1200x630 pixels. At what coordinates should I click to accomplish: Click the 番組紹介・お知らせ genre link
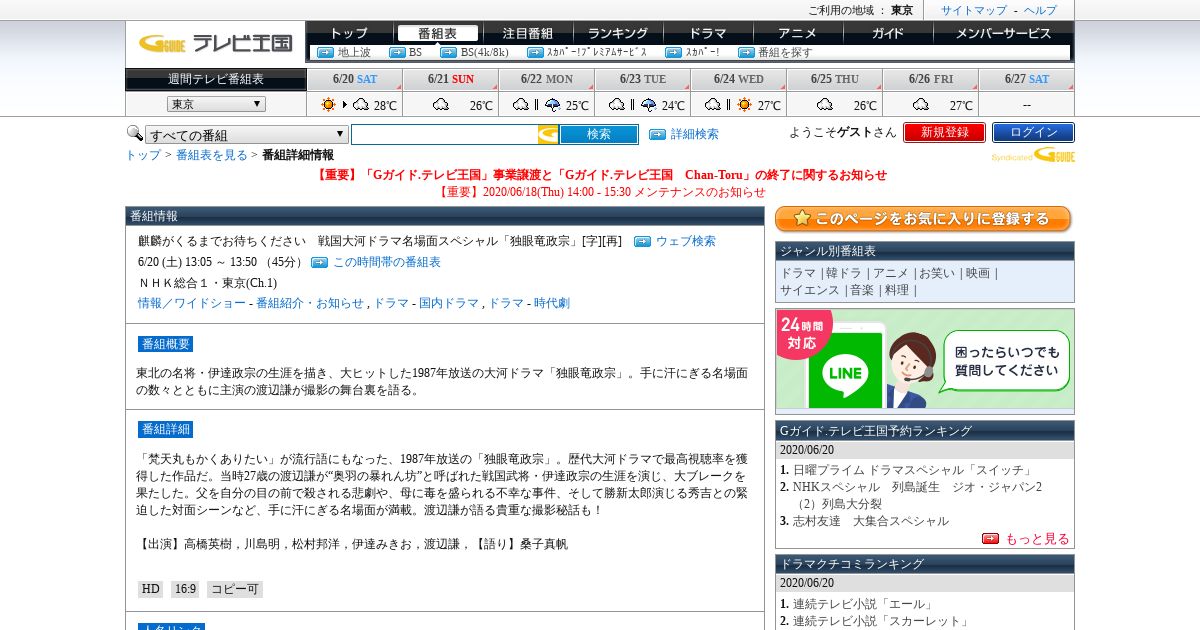pyautogui.click(x=310, y=303)
